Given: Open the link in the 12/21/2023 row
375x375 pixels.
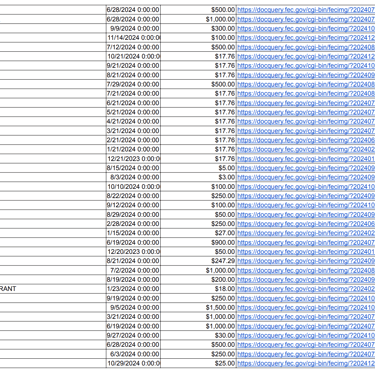Looking at the screenshot, I should click(306, 159).
